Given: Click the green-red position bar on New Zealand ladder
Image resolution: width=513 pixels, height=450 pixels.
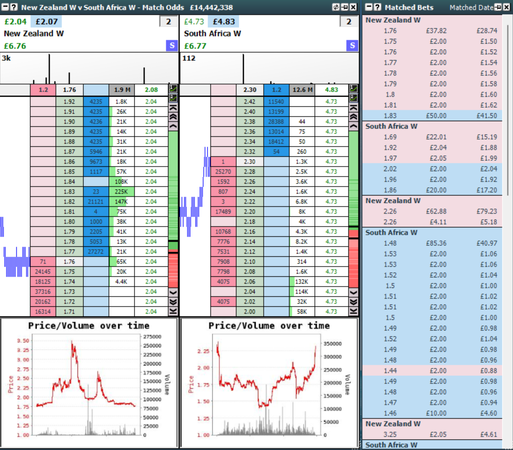Looking at the screenshot, I should (173, 209).
